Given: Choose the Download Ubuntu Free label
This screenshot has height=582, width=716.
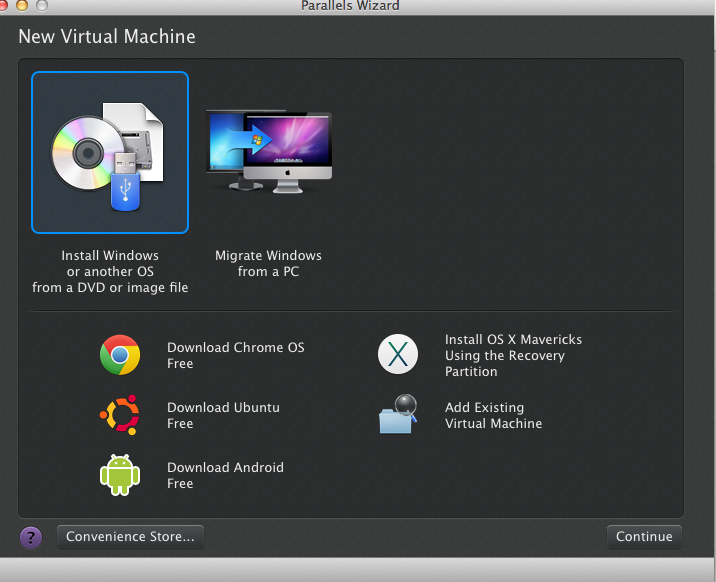Looking at the screenshot, I should (223, 415).
